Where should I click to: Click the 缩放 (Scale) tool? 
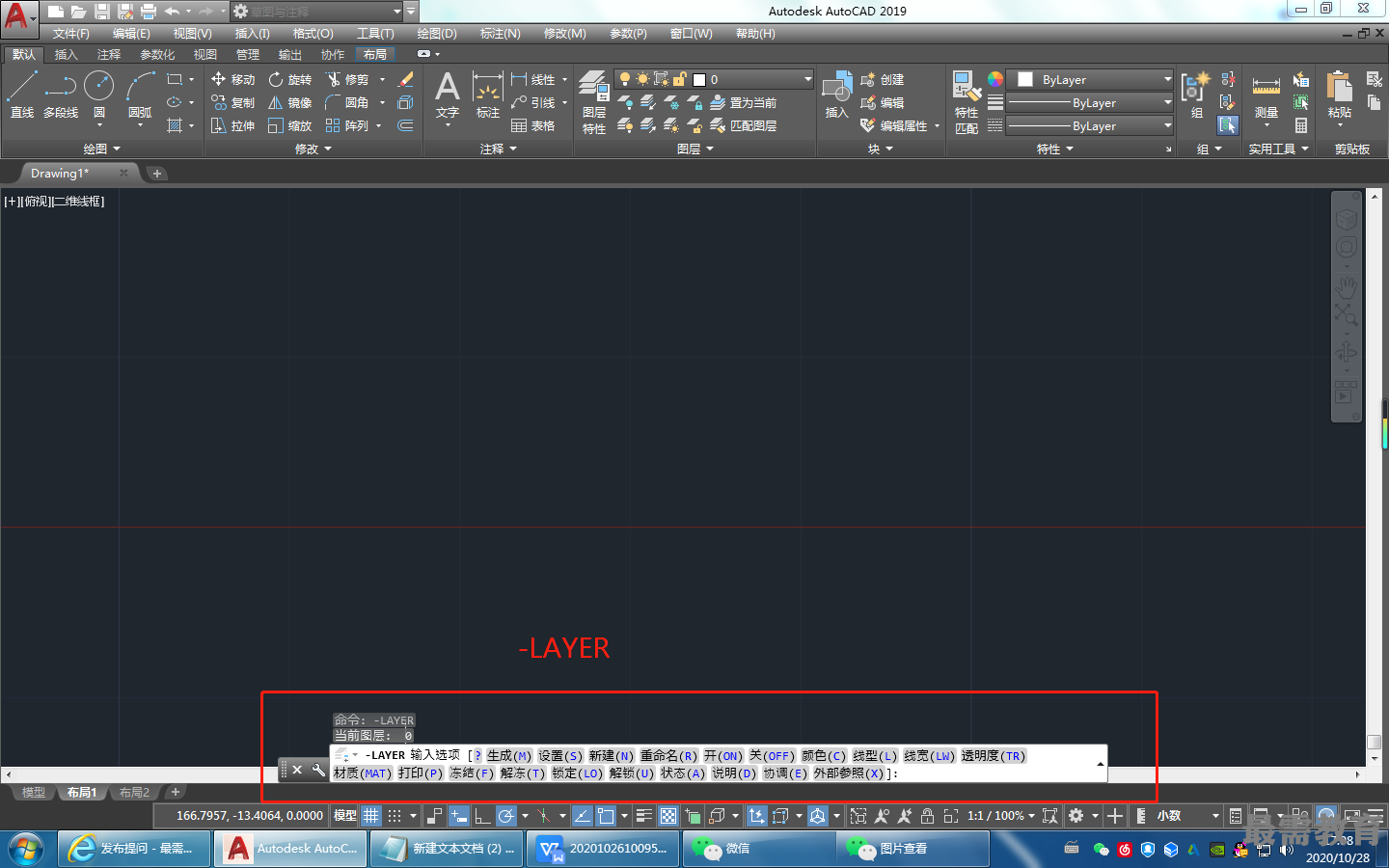pyautogui.click(x=290, y=125)
